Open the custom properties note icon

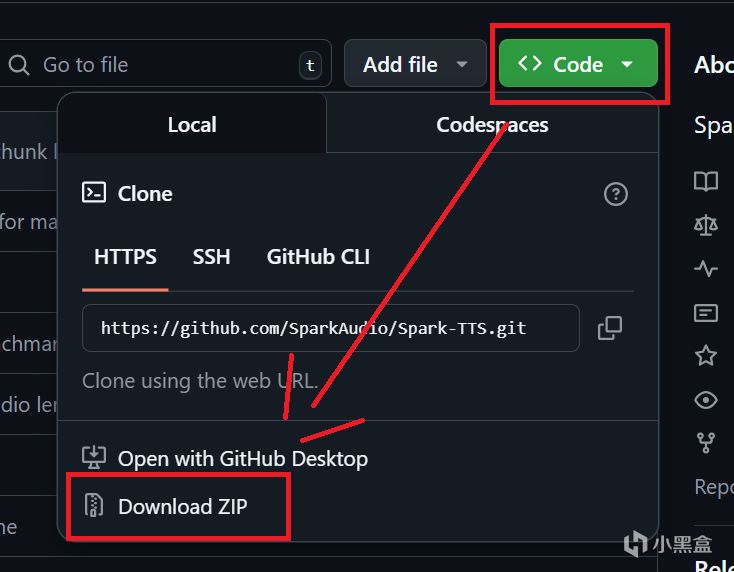tap(706, 313)
